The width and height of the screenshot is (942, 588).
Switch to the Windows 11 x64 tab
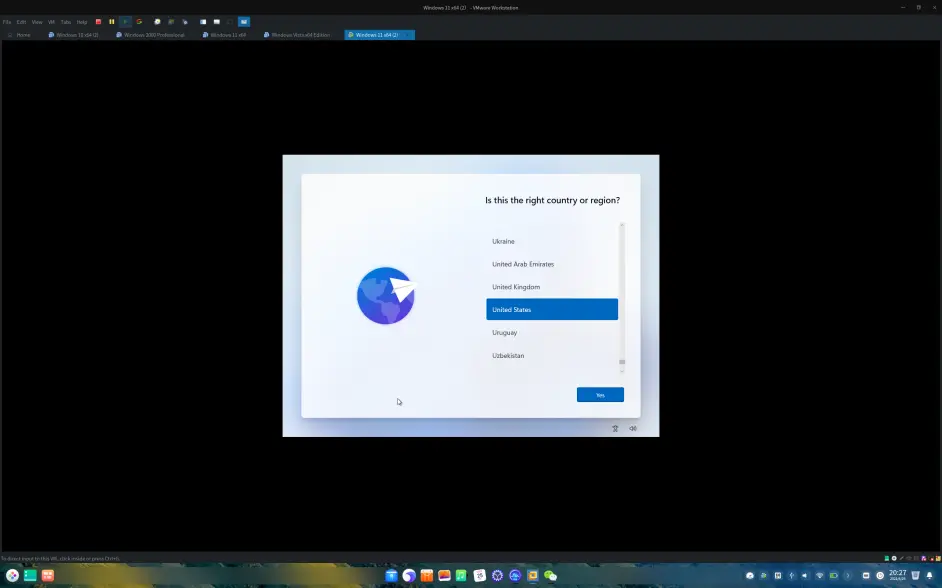pos(224,35)
